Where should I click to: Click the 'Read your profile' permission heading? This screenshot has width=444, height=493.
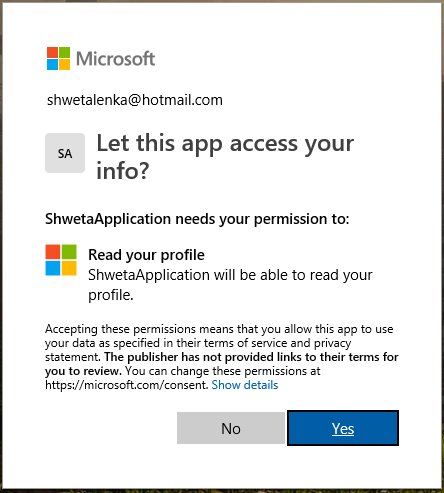146,255
